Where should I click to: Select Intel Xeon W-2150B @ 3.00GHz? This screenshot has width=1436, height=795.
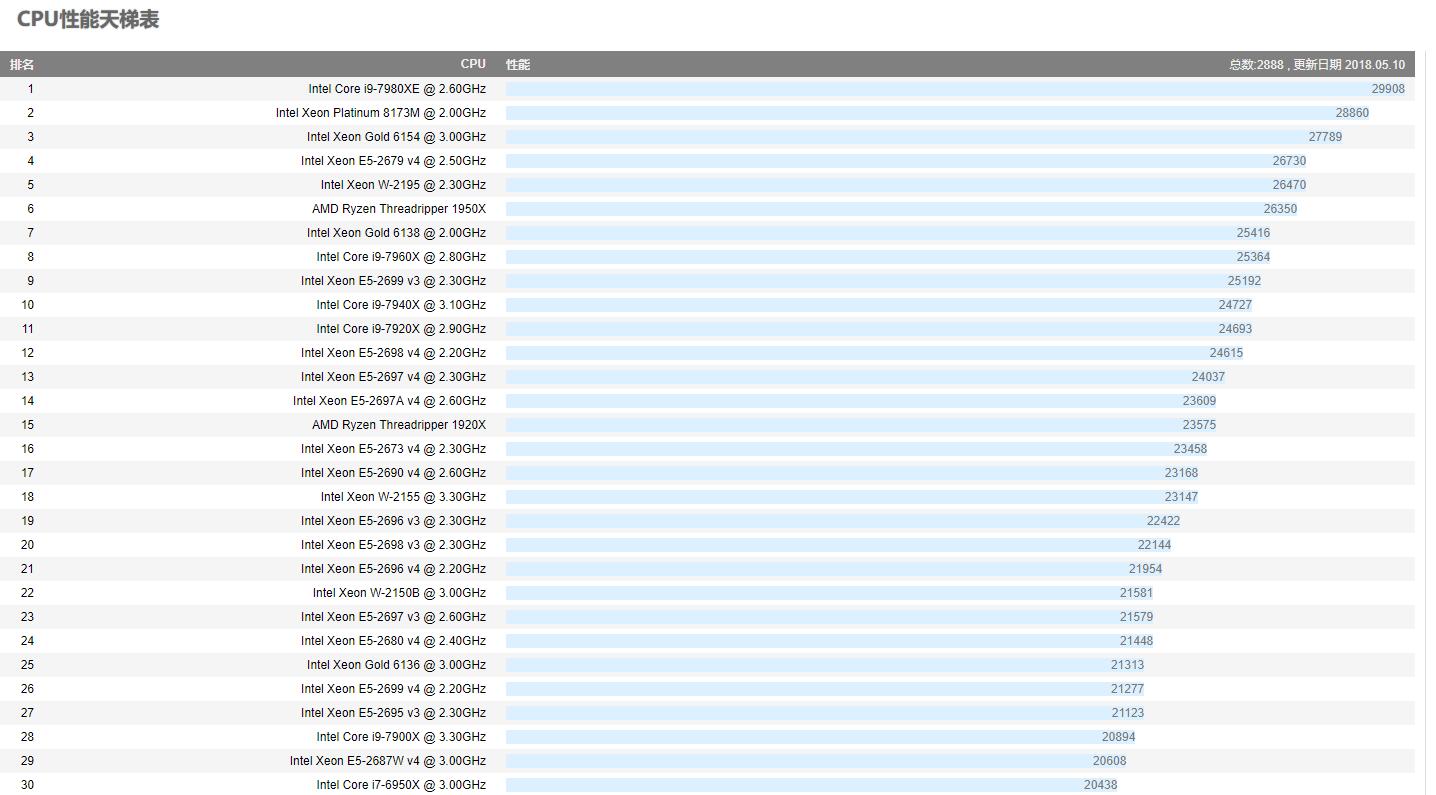pyautogui.click(x=399, y=593)
